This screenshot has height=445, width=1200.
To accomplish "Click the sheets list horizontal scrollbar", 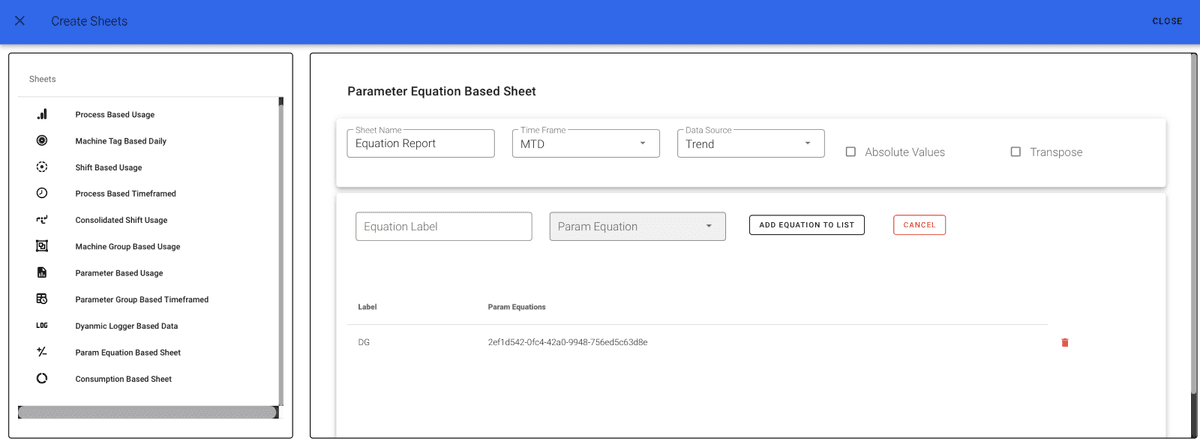I will (x=148, y=412).
